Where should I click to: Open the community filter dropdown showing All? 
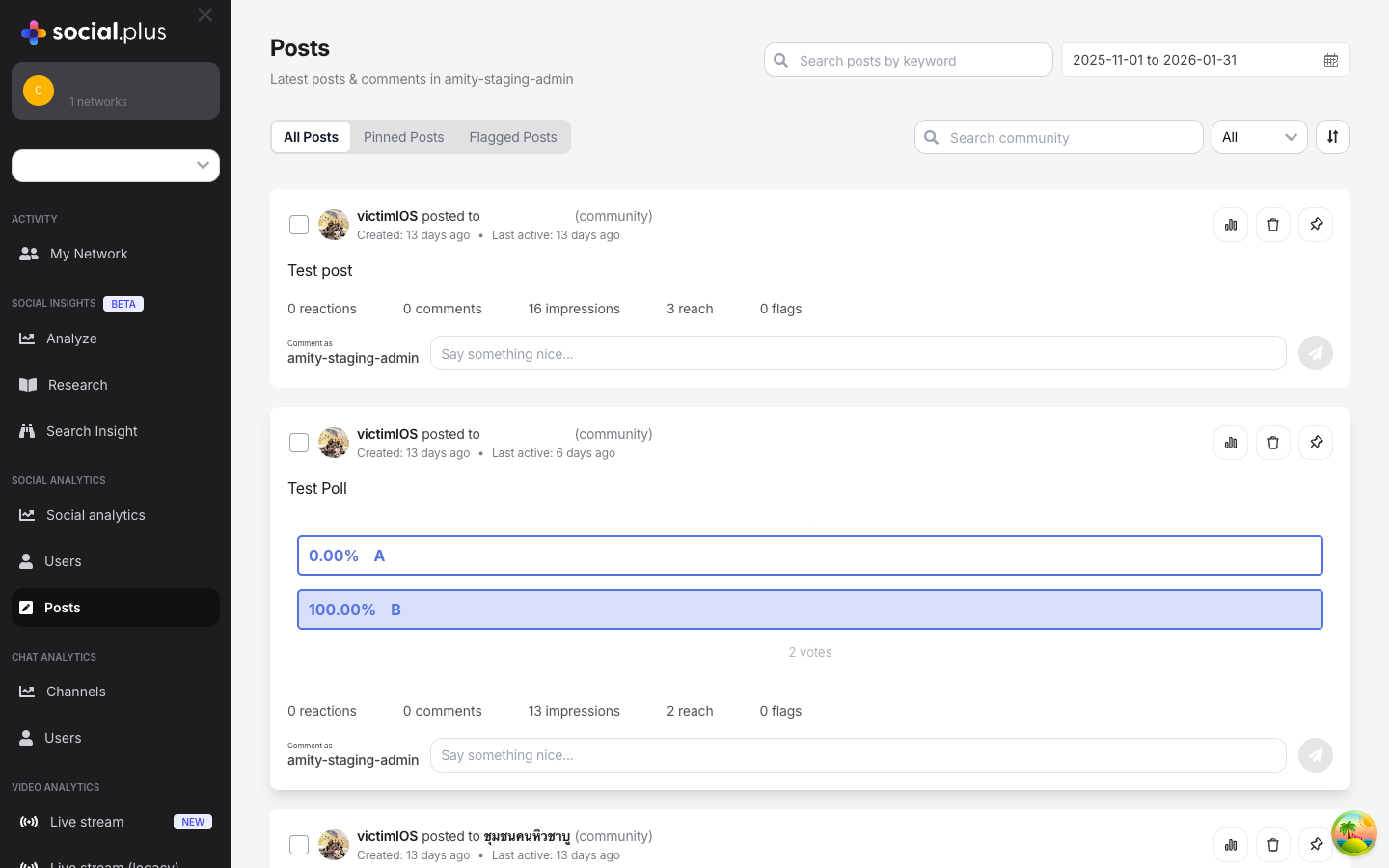click(x=1259, y=137)
